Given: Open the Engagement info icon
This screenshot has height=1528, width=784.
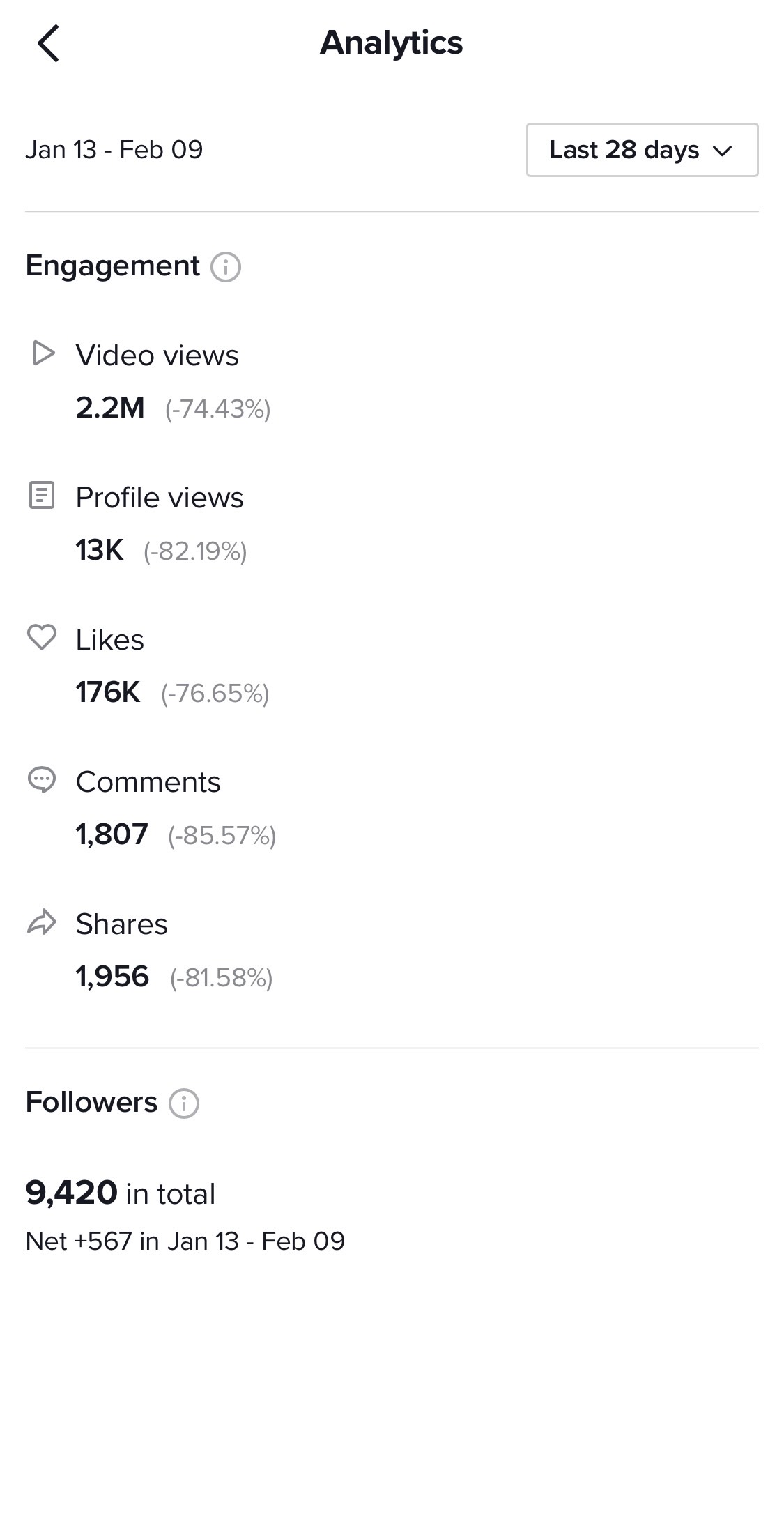Looking at the screenshot, I should [x=226, y=267].
